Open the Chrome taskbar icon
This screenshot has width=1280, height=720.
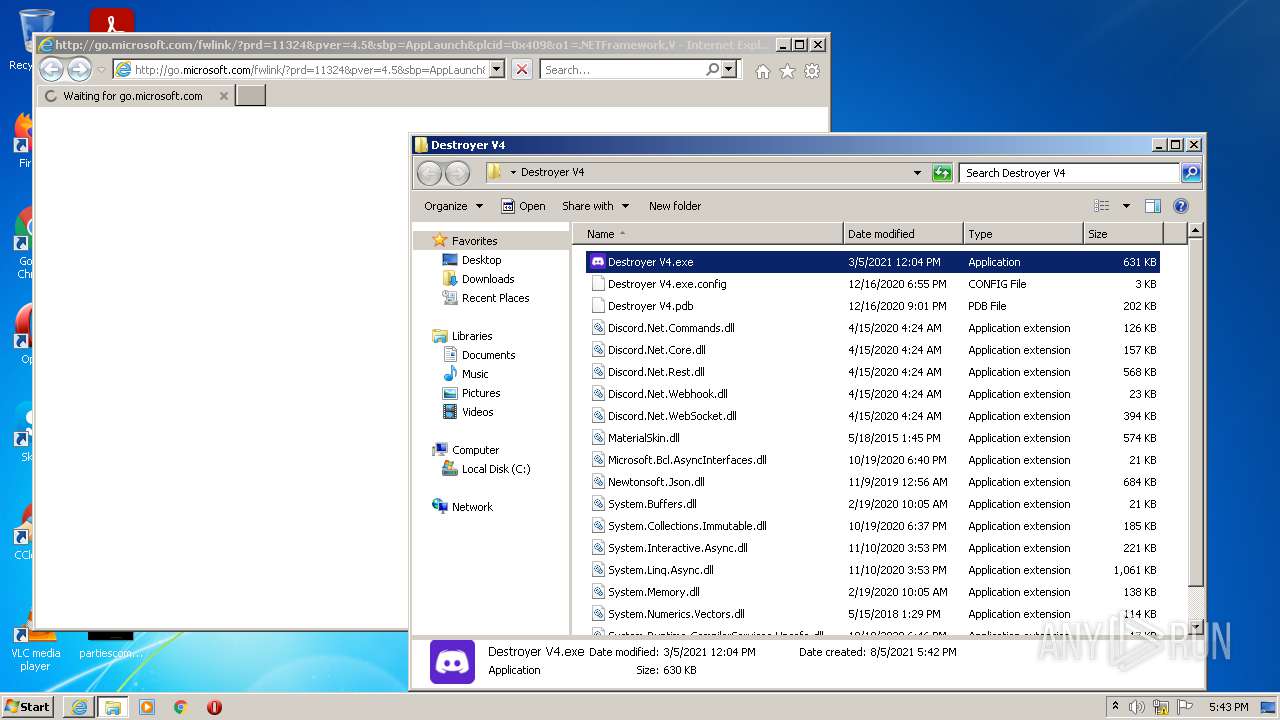[x=181, y=707]
